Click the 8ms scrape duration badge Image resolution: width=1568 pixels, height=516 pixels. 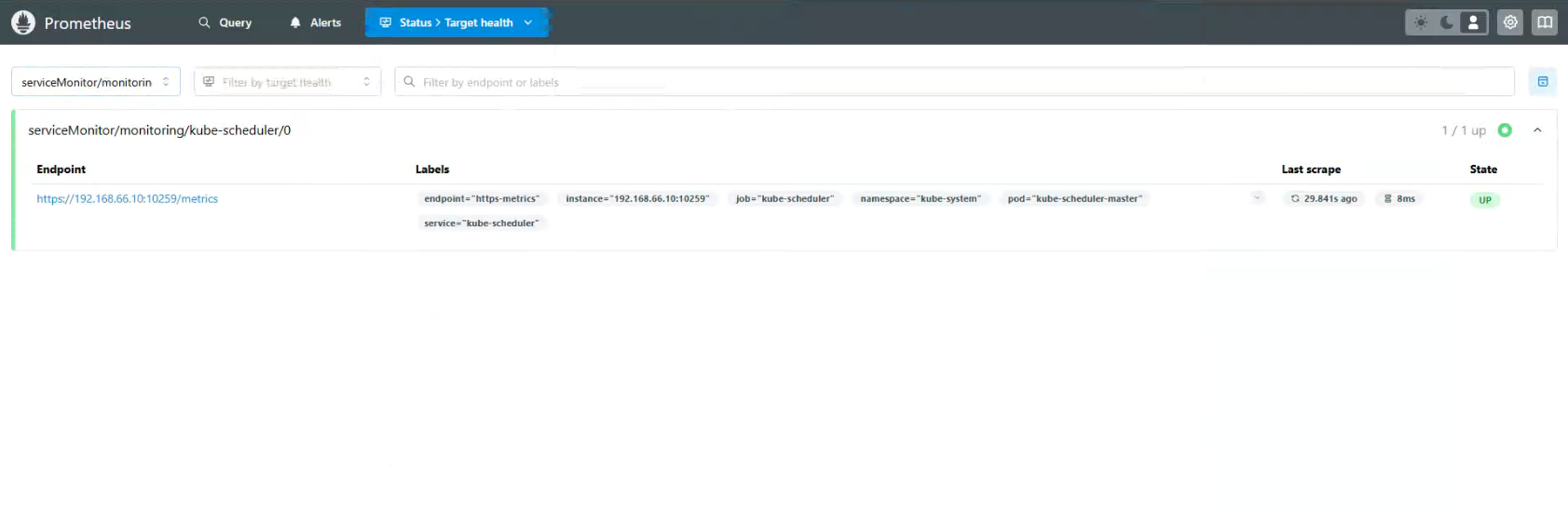pyautogui.click(x=1400, y=198)
